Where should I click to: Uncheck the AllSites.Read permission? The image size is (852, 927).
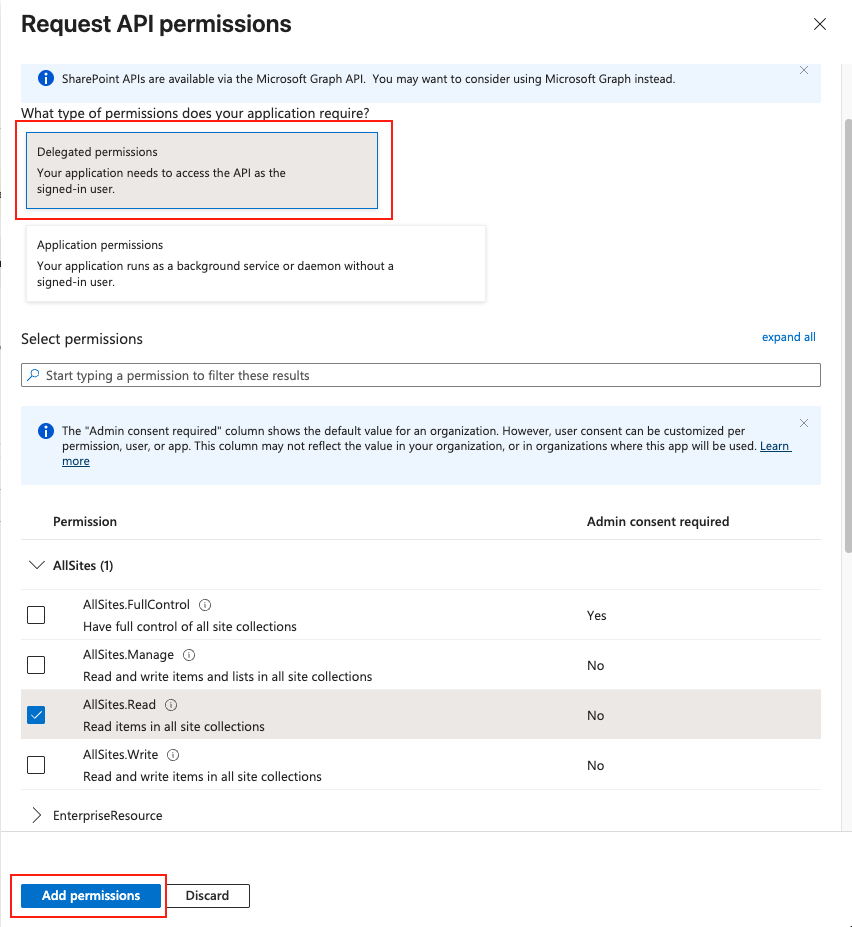click(x=36, y=714)
